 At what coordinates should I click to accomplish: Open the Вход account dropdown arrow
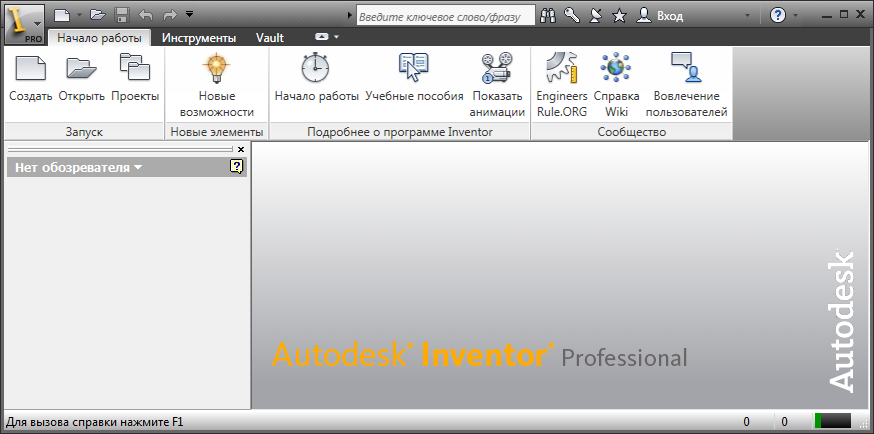(747, 16)
